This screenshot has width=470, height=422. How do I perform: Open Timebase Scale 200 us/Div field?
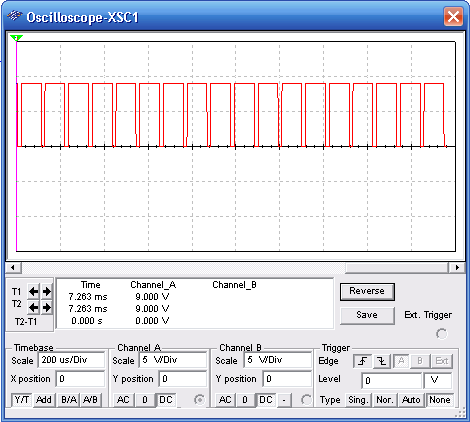click(71, 360)
